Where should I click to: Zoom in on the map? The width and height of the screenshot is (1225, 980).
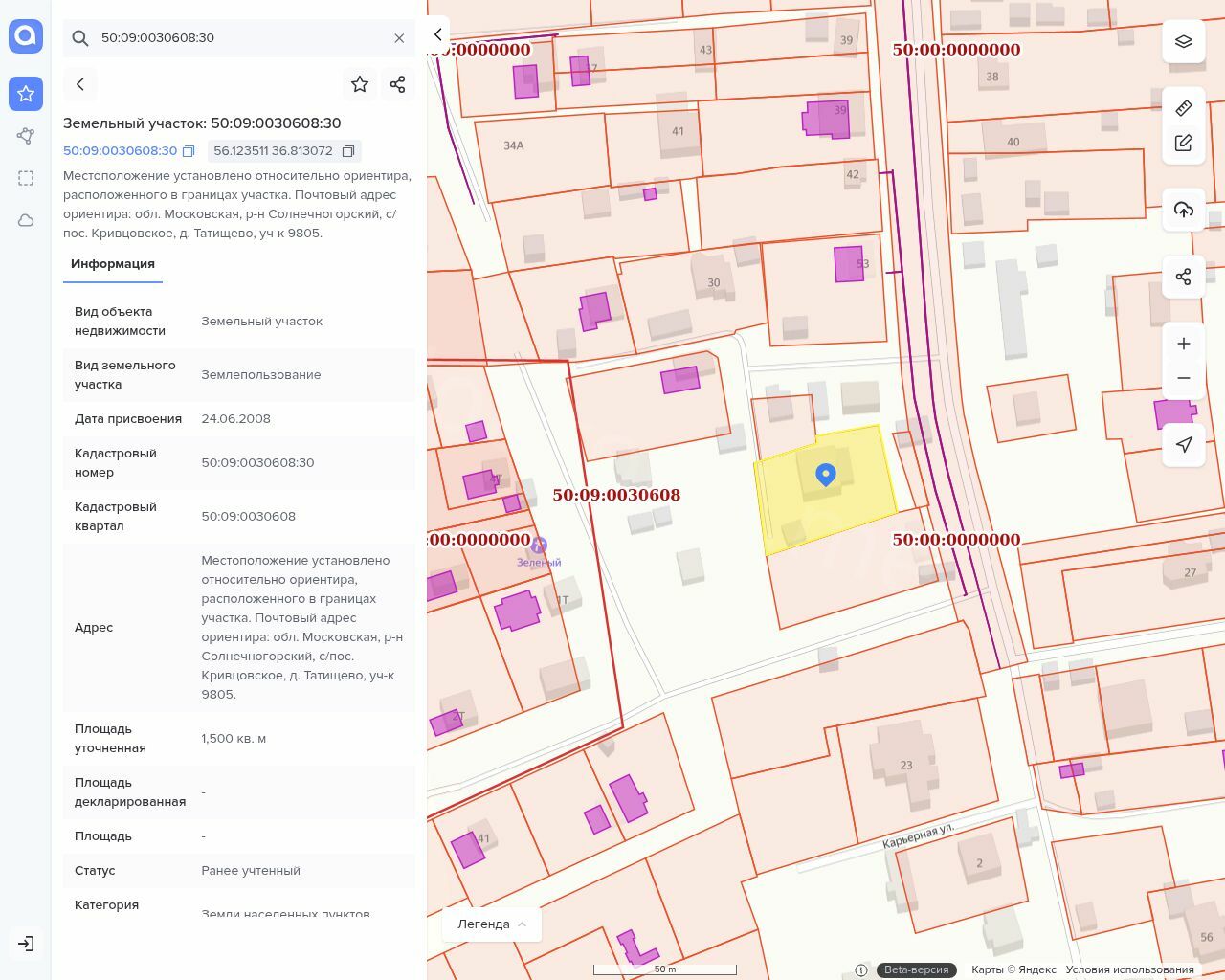(x=1184, y=344)
